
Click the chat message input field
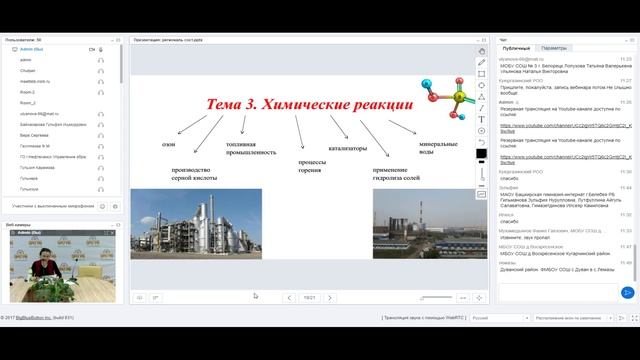[x=558, y=293]
